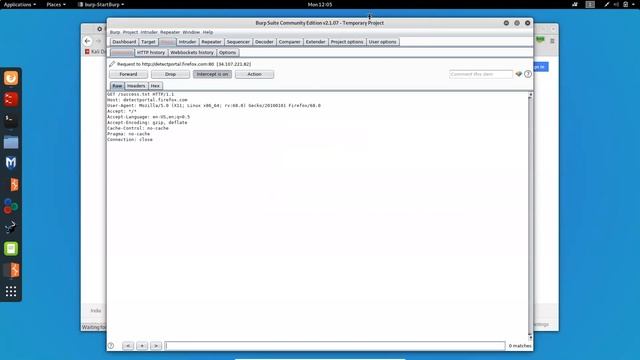Open the Files folder icon in dock
Image resolution: width=640 pixels, height=360 pixels.
11,142
